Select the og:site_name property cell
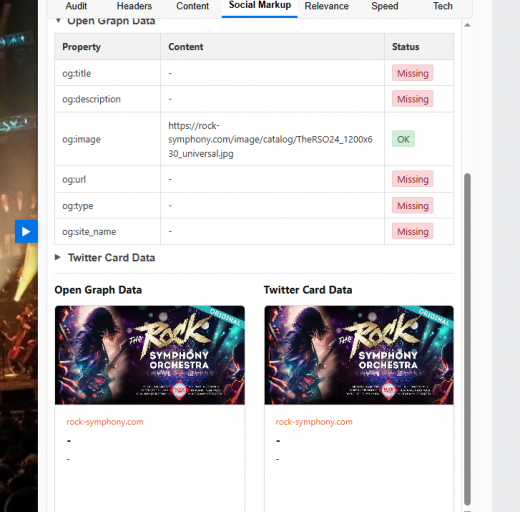520x512 pixels. (108, 231)
